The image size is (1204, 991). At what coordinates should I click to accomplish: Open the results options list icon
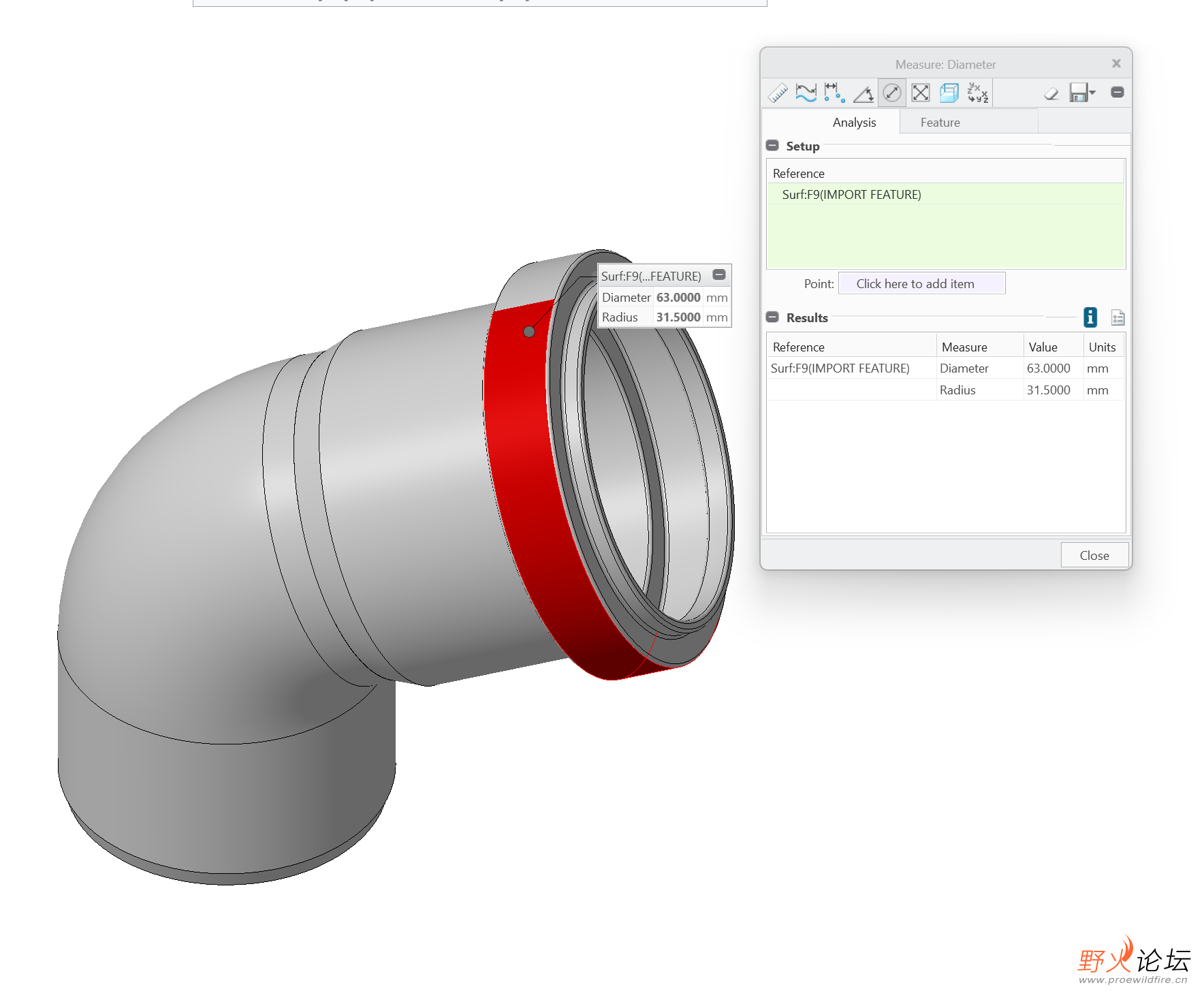[x=1118, y=317]
